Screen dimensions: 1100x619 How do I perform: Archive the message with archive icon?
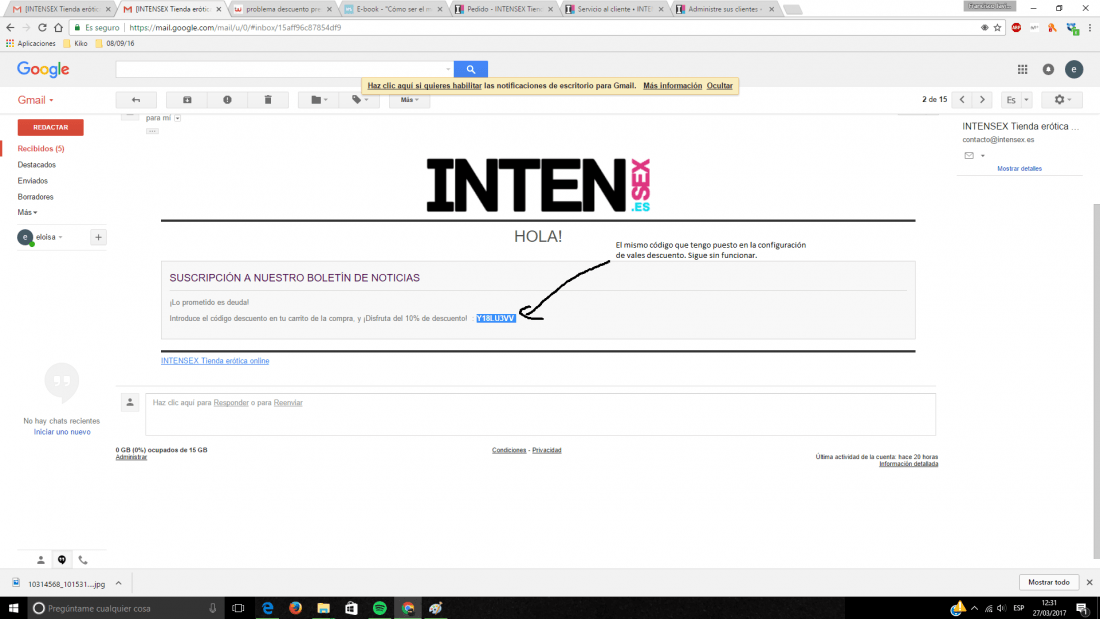point(187,100)
